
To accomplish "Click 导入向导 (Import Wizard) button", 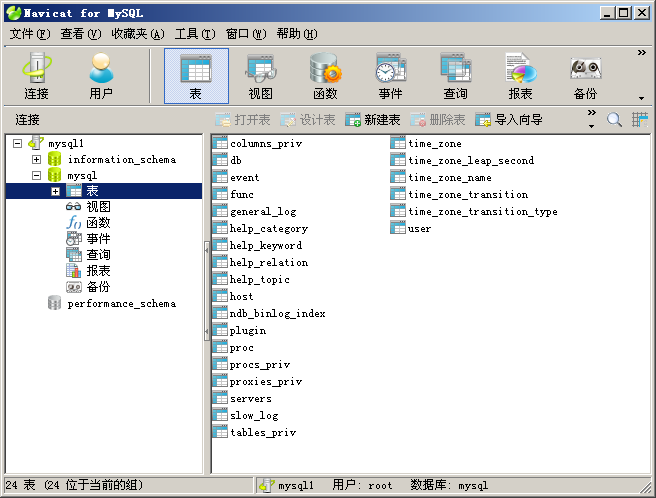I will tap(509, 120).
